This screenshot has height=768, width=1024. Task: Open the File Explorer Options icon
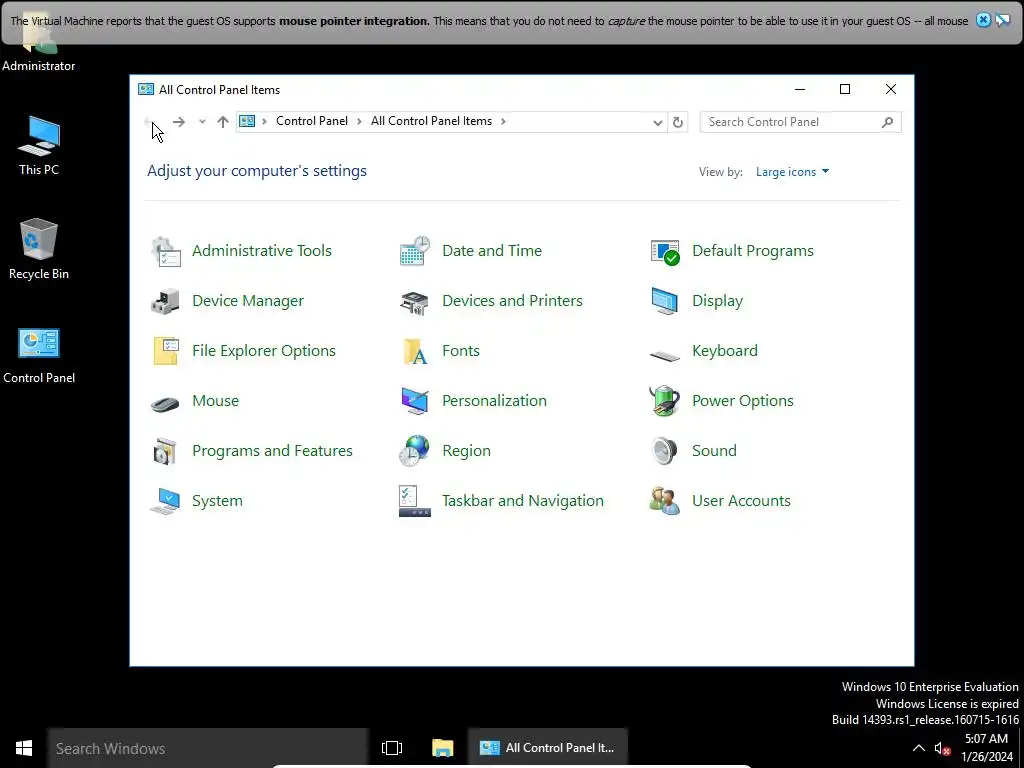[165, 351]
